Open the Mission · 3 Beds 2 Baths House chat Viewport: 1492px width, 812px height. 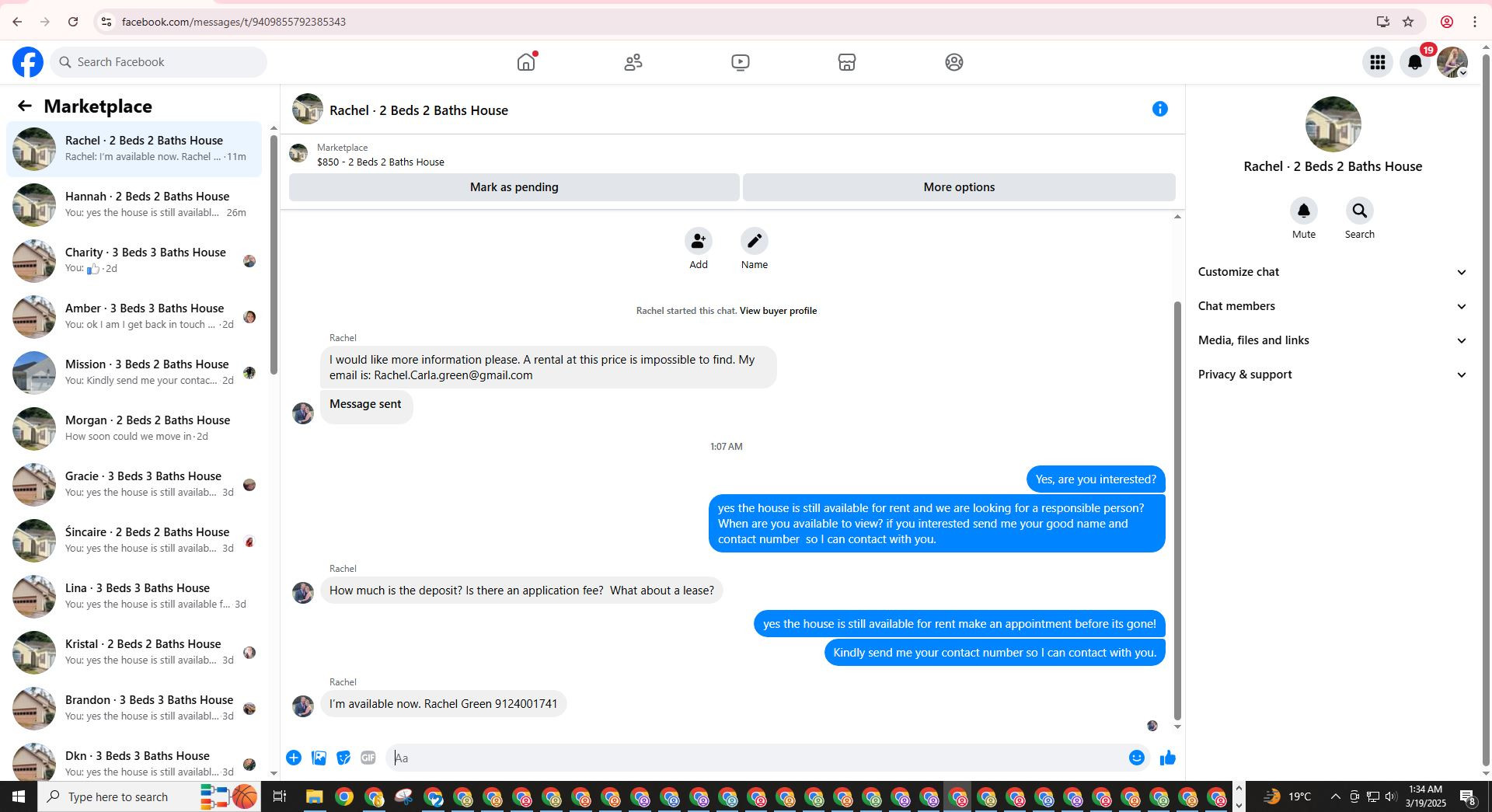(134, 373)
